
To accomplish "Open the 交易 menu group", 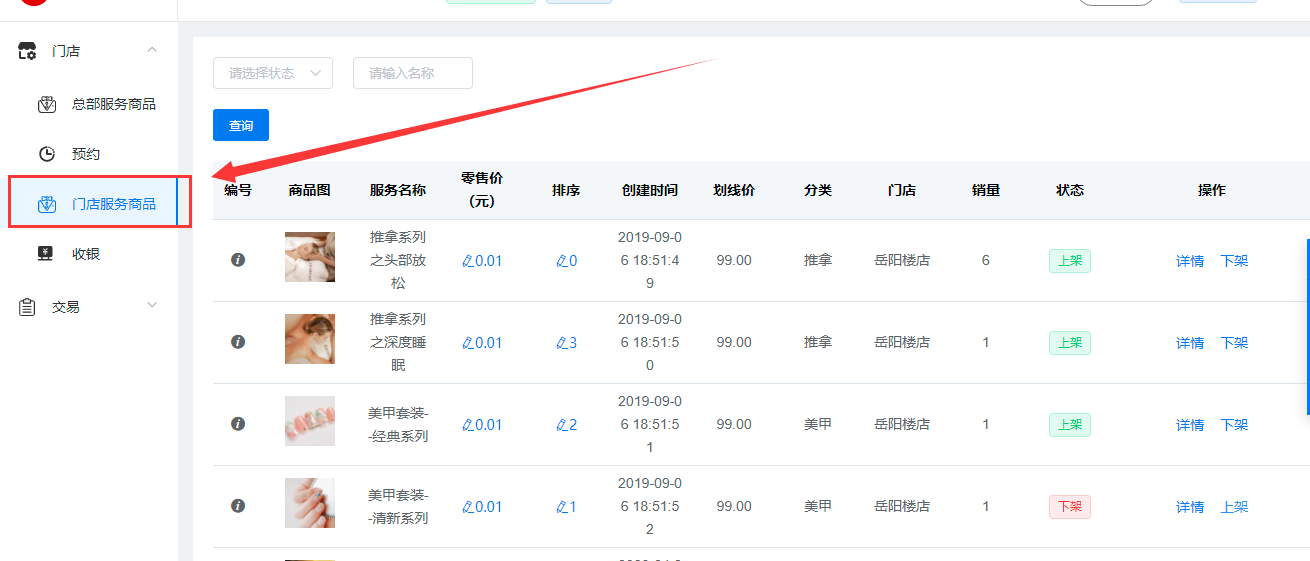I will 89,307.
